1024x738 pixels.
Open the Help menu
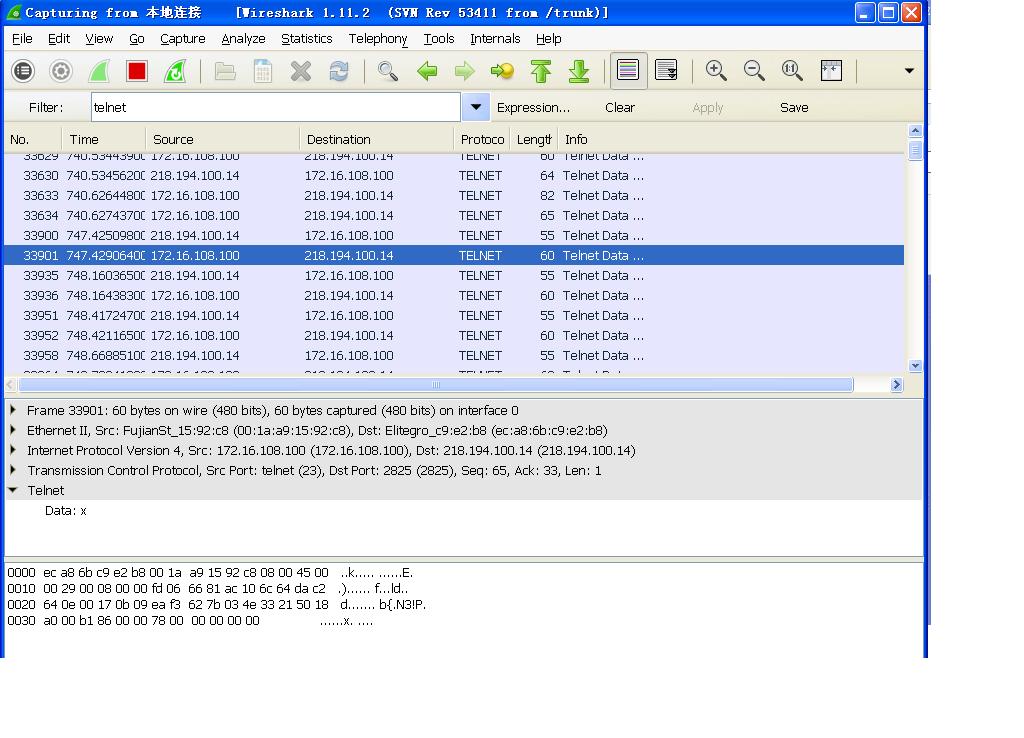pos(549,39)
